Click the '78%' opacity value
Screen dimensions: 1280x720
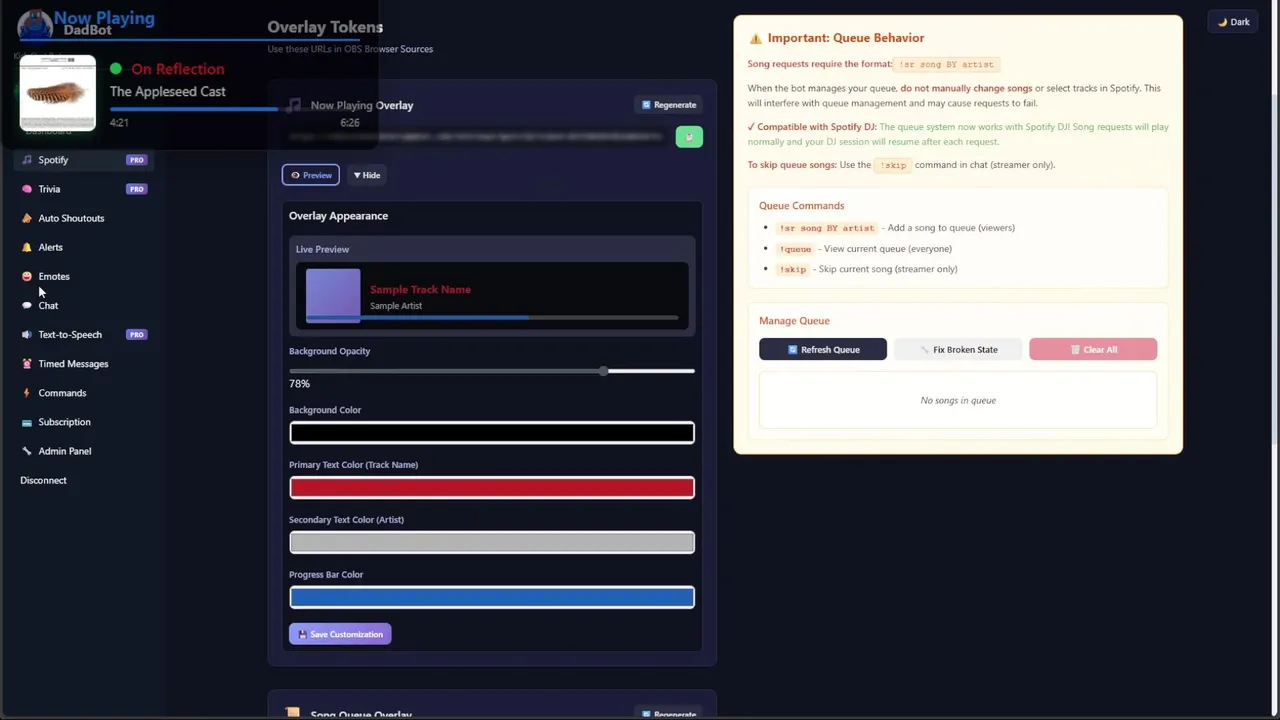(299, 384)
